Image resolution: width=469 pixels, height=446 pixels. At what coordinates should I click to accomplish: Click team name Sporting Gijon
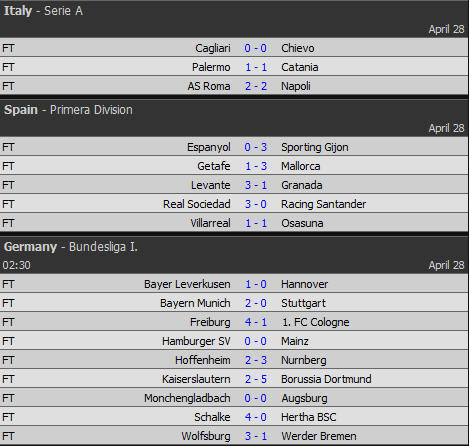tap(315, 147)
